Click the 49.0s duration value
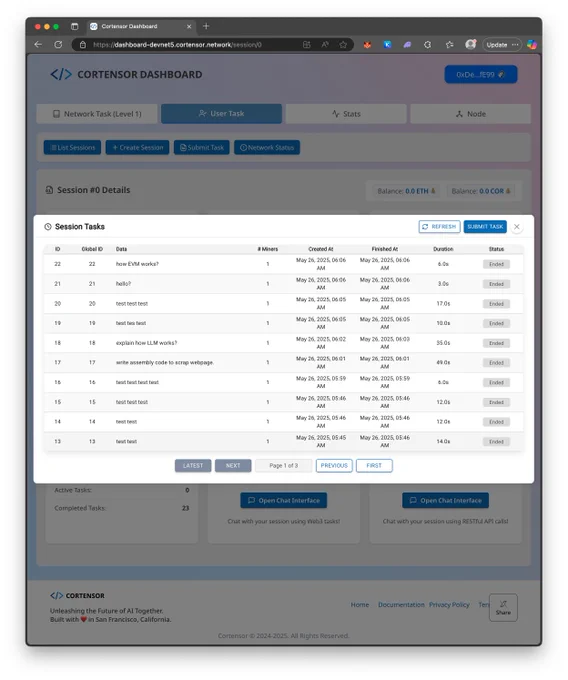The width and height of the screenshot is (568, 680). [443, 363]
